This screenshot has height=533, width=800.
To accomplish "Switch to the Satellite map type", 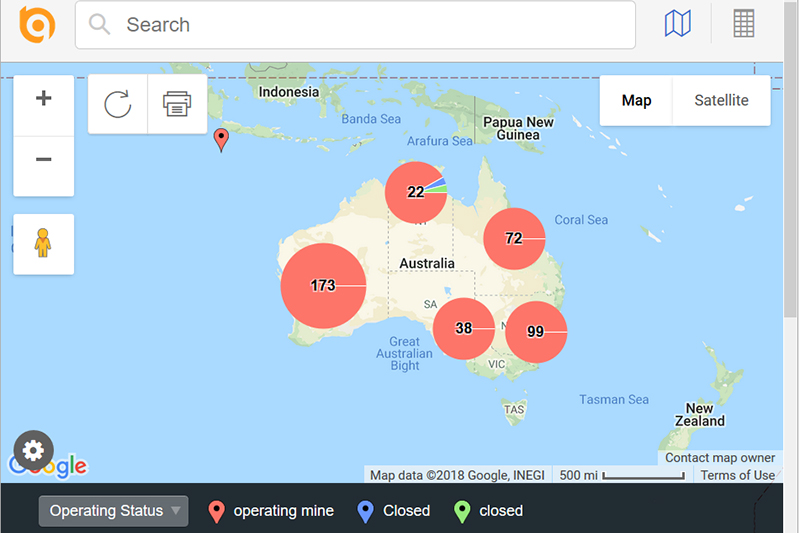I will (x=721, y=100).
